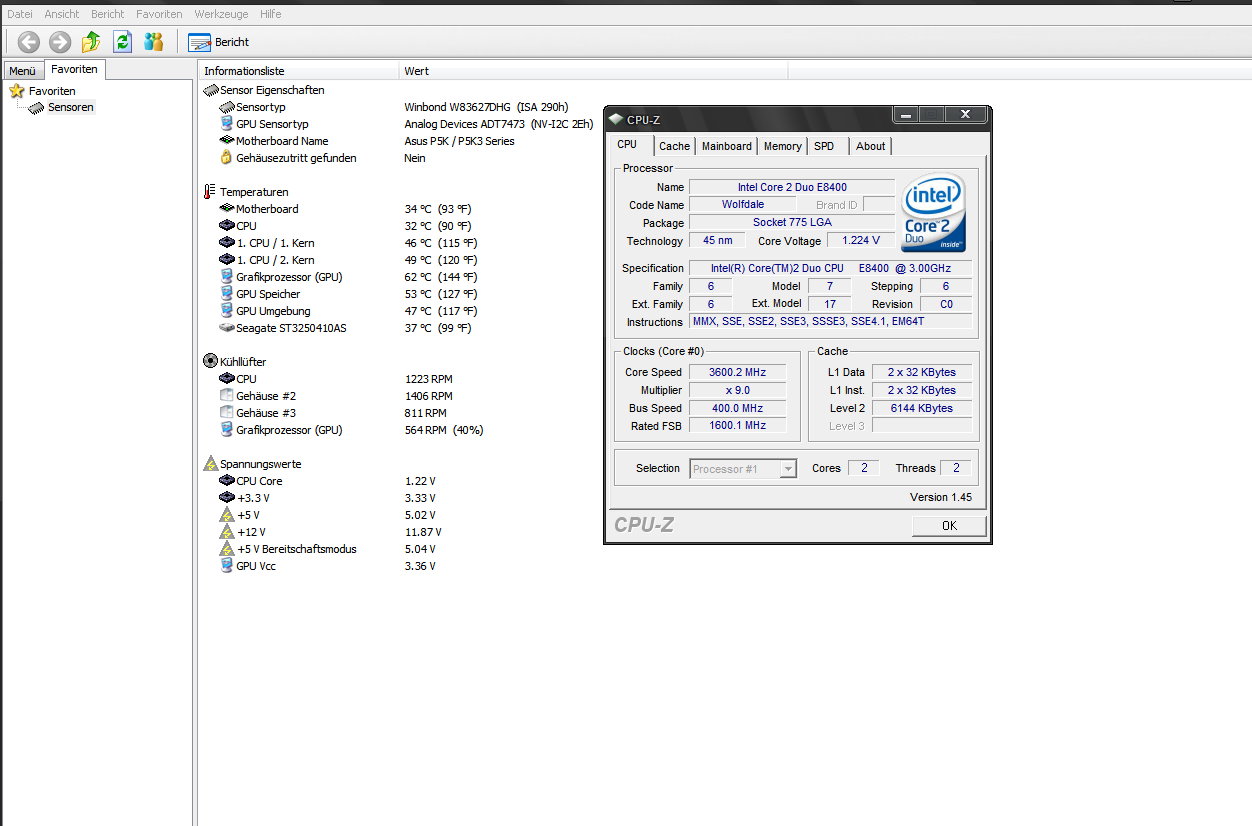Click the Gehäuse #3 fan icon

coord(227,413)
